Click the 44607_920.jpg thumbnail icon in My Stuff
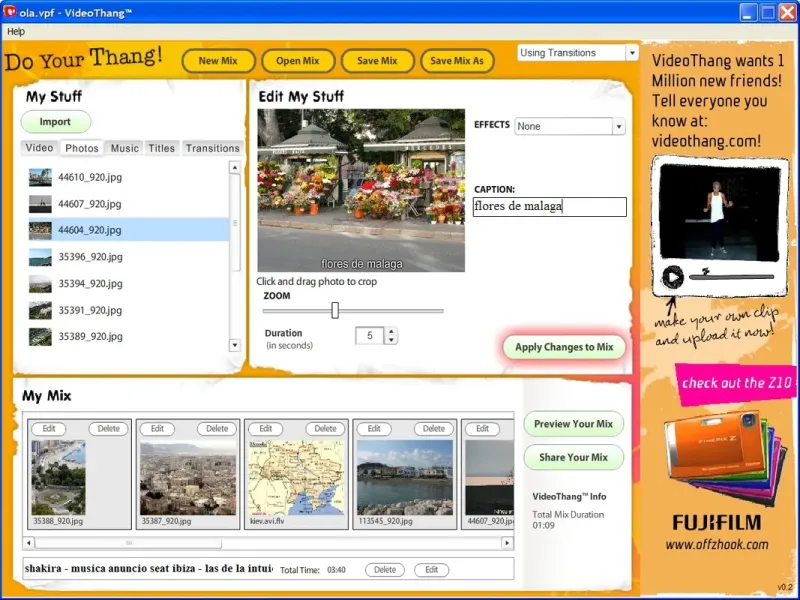The image size is (800, 600). point(40,204)
